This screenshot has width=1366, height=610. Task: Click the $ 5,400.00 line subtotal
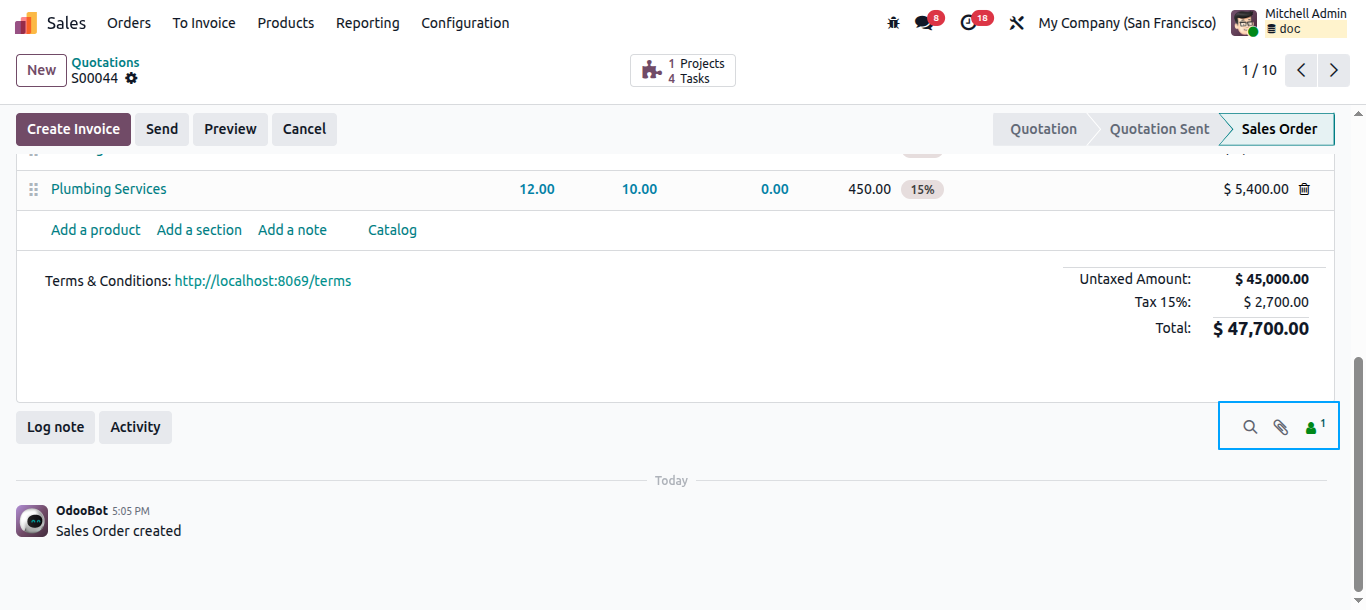click(x=1256, y=189)
